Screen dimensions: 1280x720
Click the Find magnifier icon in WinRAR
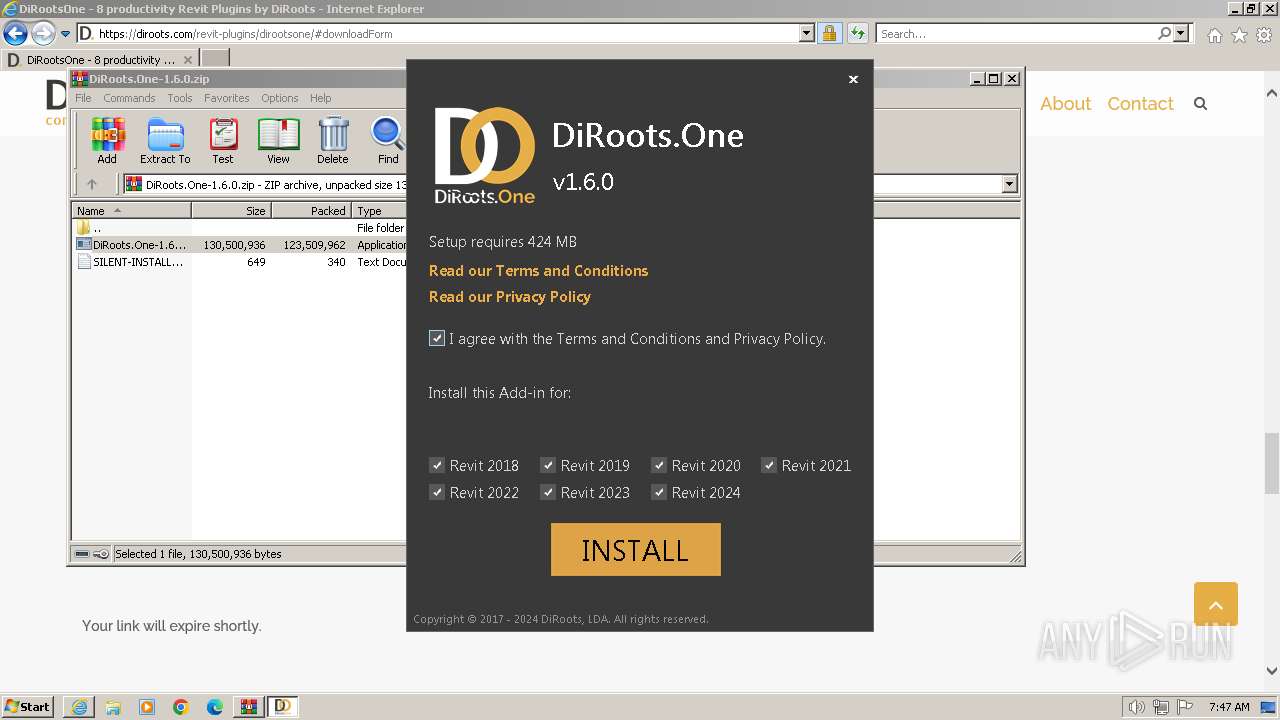(388, 140)
